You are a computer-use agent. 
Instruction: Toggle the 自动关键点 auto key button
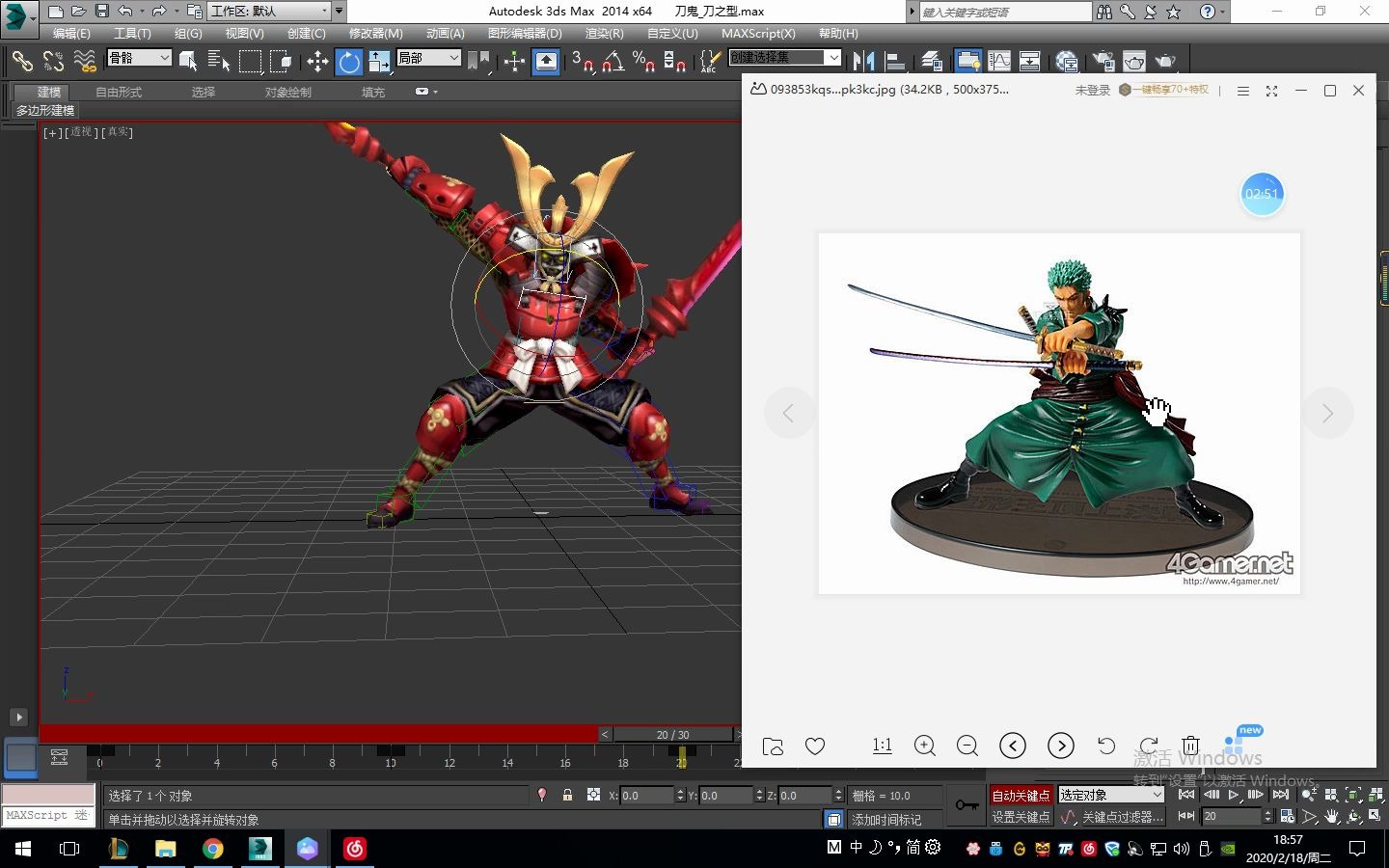point(1021,795)
